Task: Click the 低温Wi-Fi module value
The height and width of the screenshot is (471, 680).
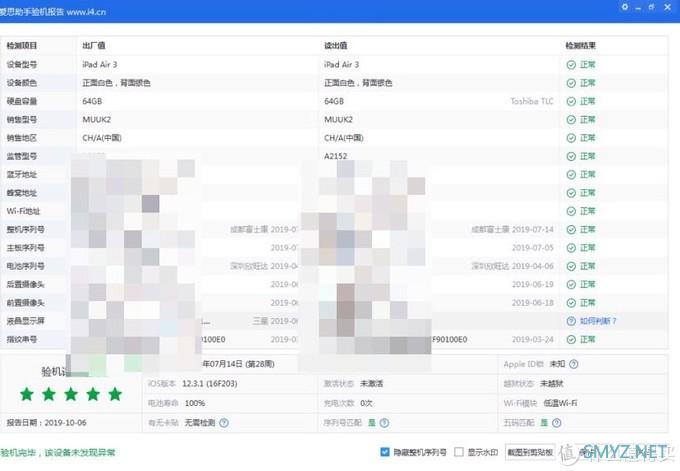Action: click(x=560, y=403)
